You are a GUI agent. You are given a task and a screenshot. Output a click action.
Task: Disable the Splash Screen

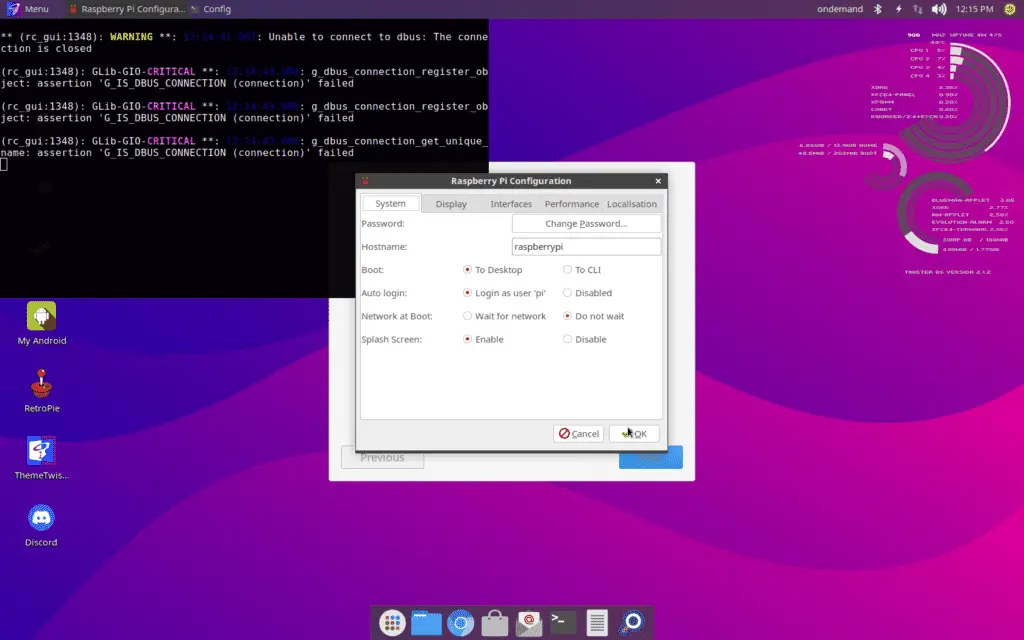point(584,340)
